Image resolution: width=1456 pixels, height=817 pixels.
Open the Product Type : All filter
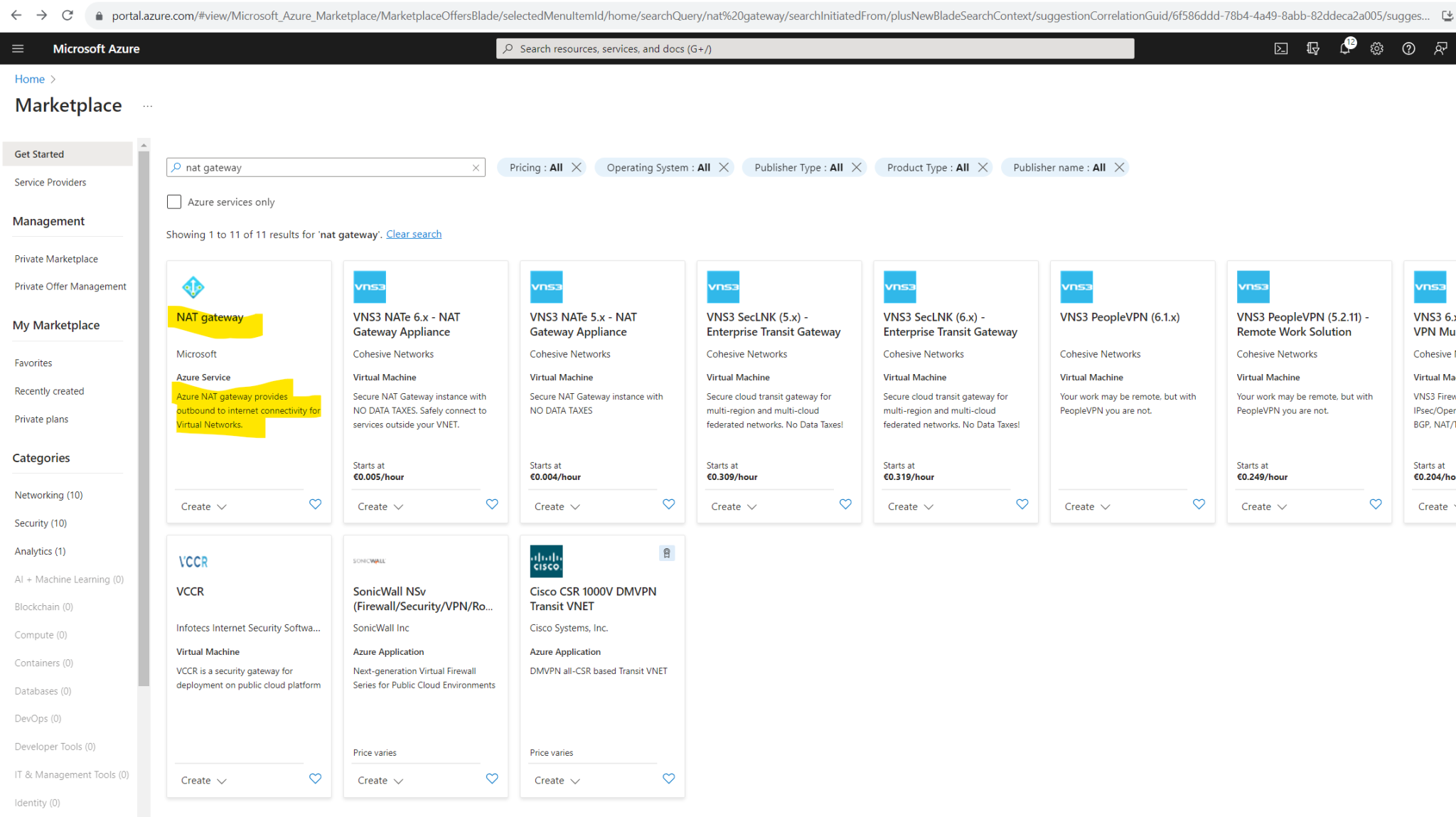pos(928,168)
